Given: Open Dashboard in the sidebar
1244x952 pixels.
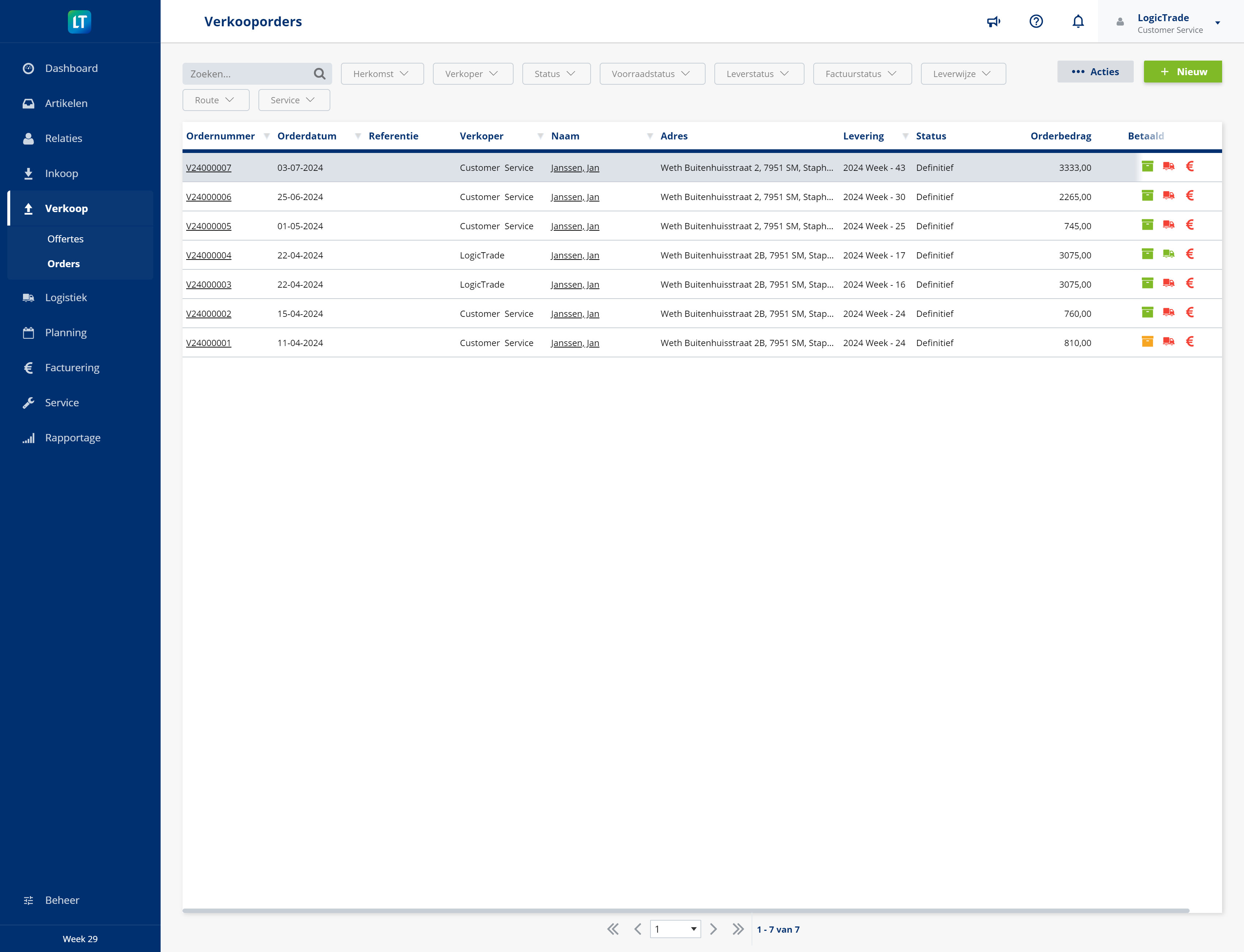Looking at the screenshot, I should [x=72, y=68].
